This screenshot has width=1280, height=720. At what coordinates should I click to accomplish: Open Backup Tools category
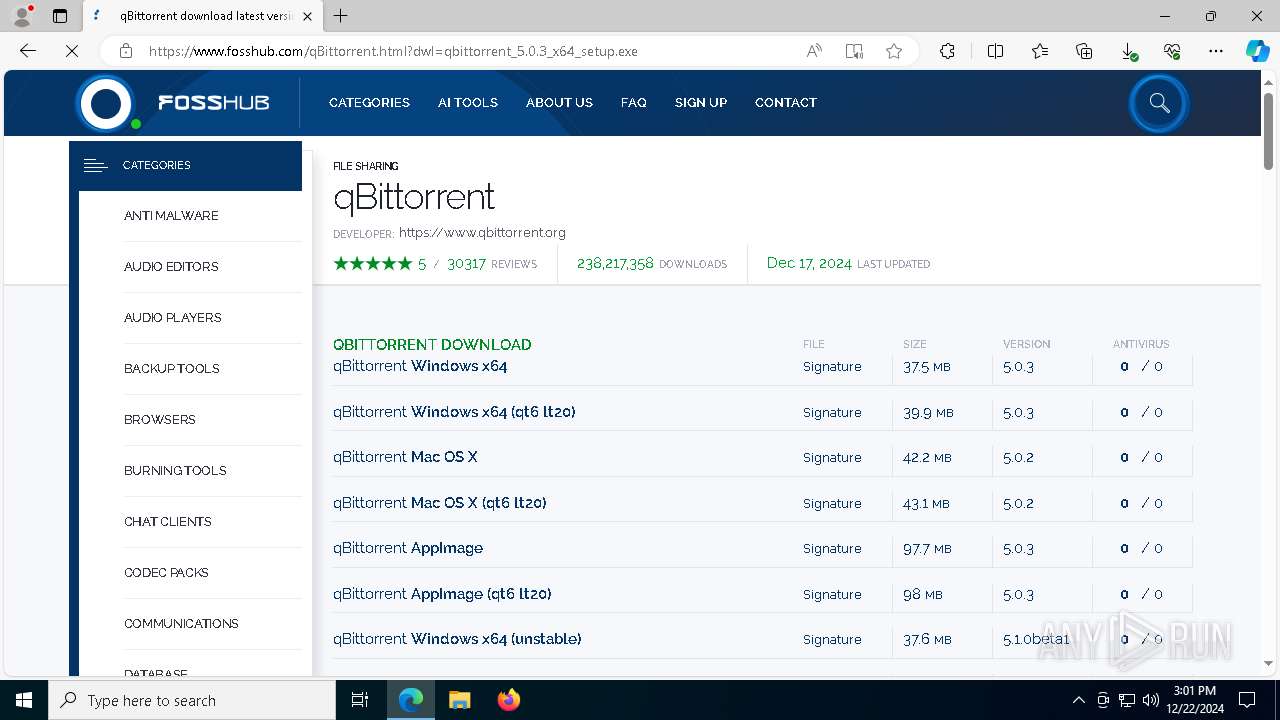(172, 369)
